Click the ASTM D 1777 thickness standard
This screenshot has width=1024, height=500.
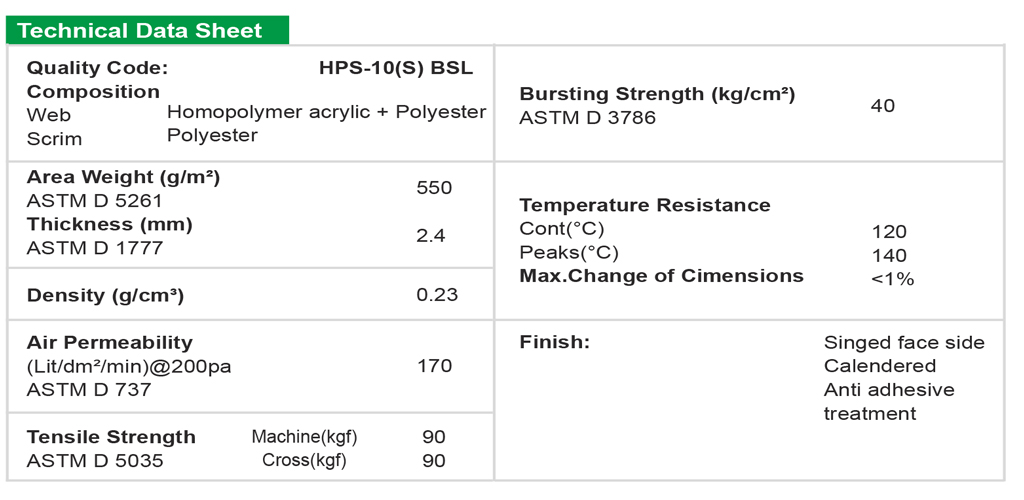coord(94,248)
